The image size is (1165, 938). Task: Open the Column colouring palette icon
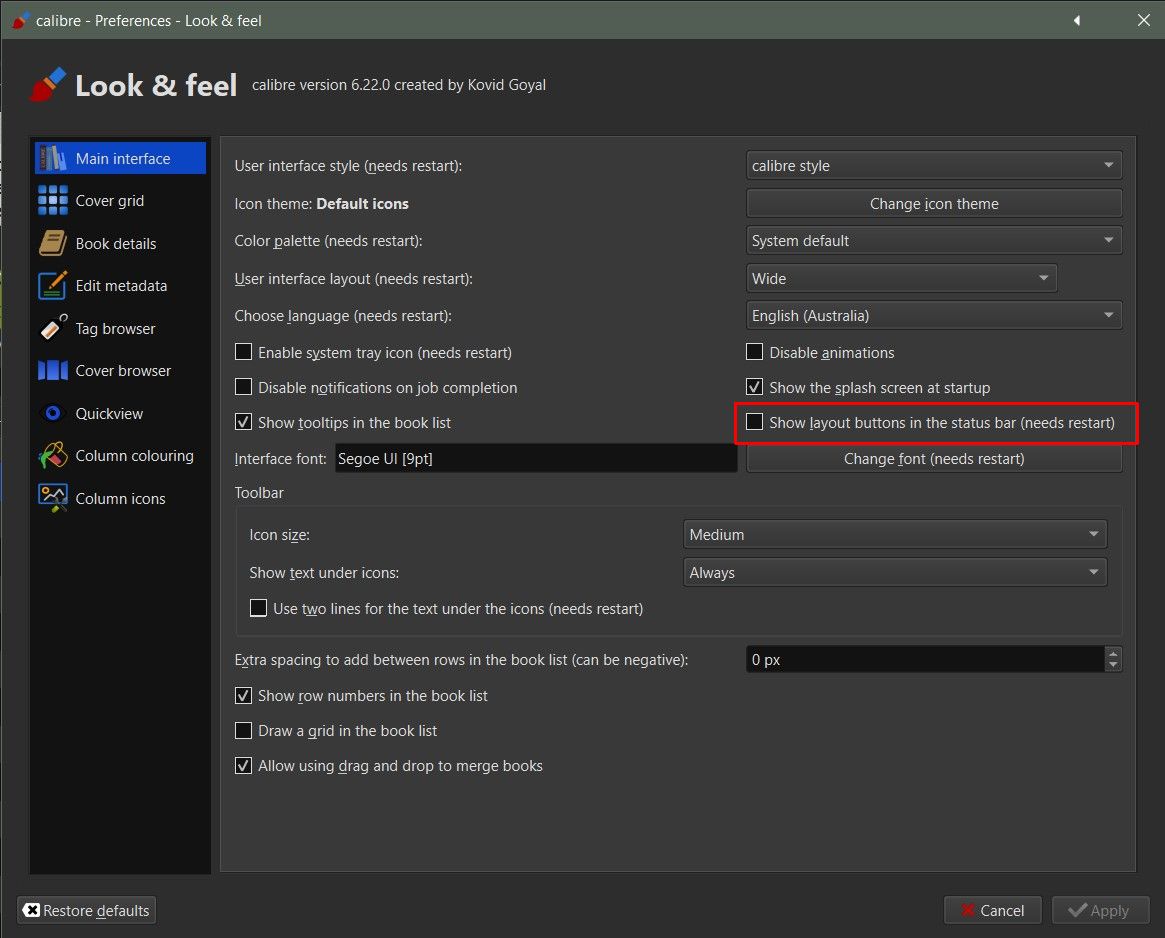coord(52,456)
